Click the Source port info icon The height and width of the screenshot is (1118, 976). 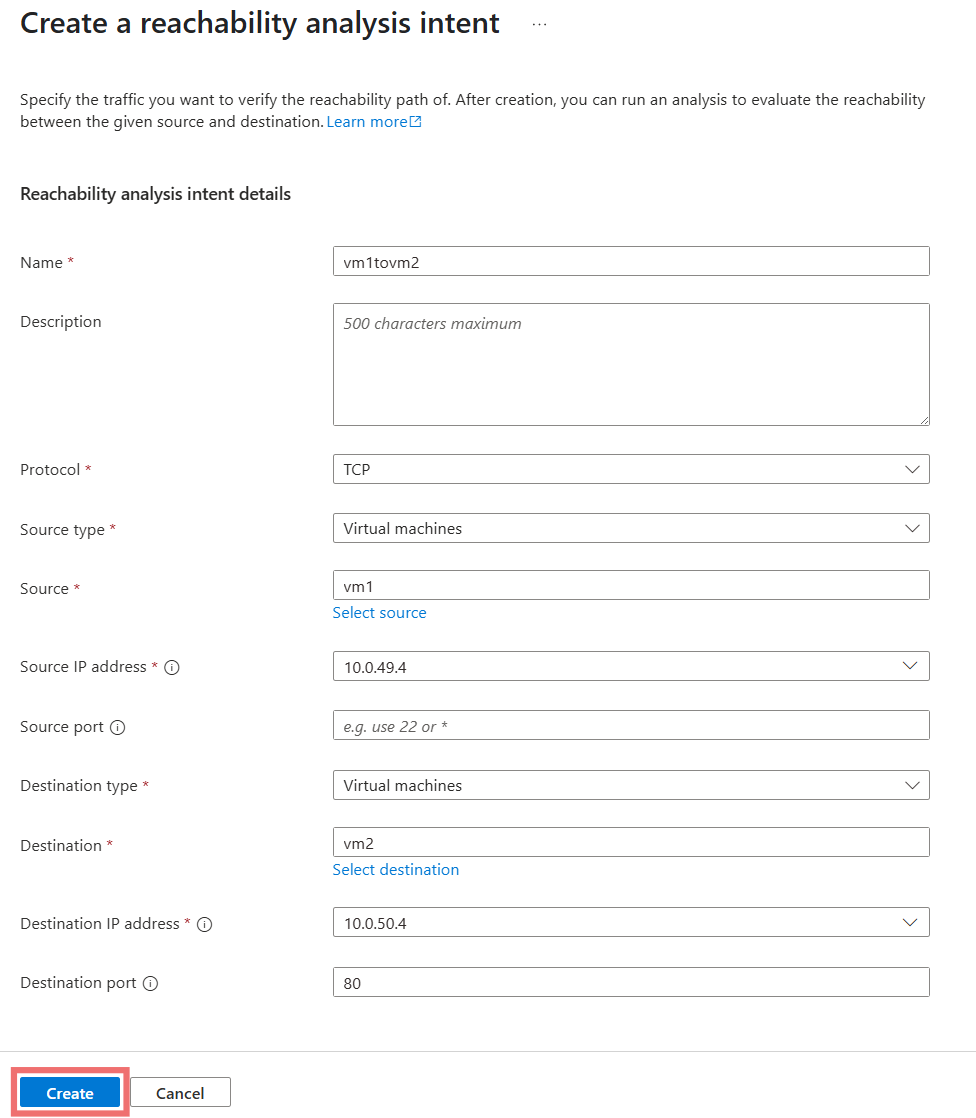pos(118,727)
